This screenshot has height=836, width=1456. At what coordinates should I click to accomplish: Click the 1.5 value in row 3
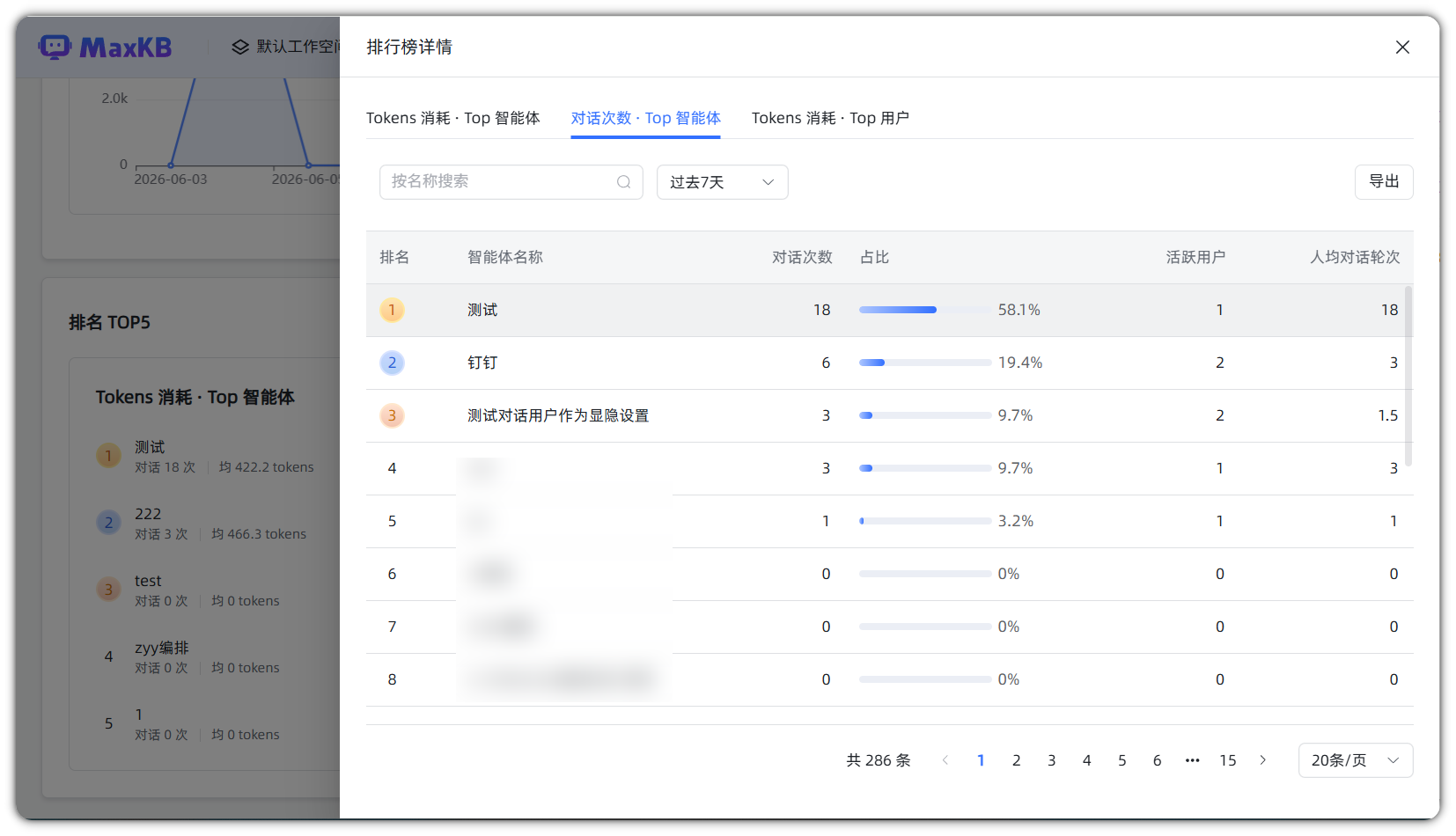[x=1388, y=415]
